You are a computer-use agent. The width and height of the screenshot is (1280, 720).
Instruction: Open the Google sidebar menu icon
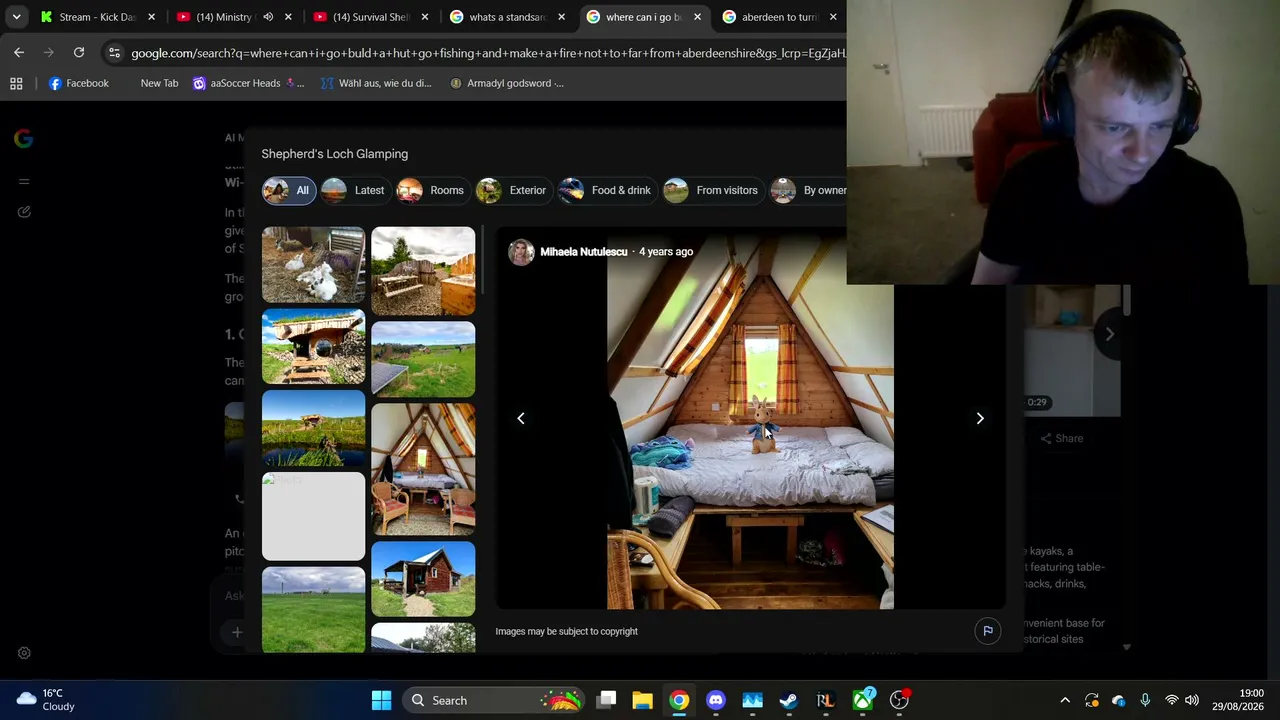coord(24,181)
